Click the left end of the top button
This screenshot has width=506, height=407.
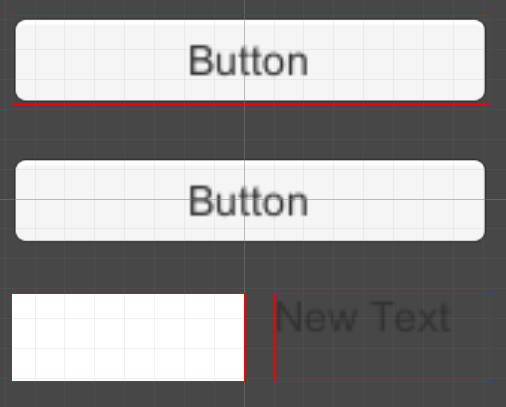[x=25, y=60]
